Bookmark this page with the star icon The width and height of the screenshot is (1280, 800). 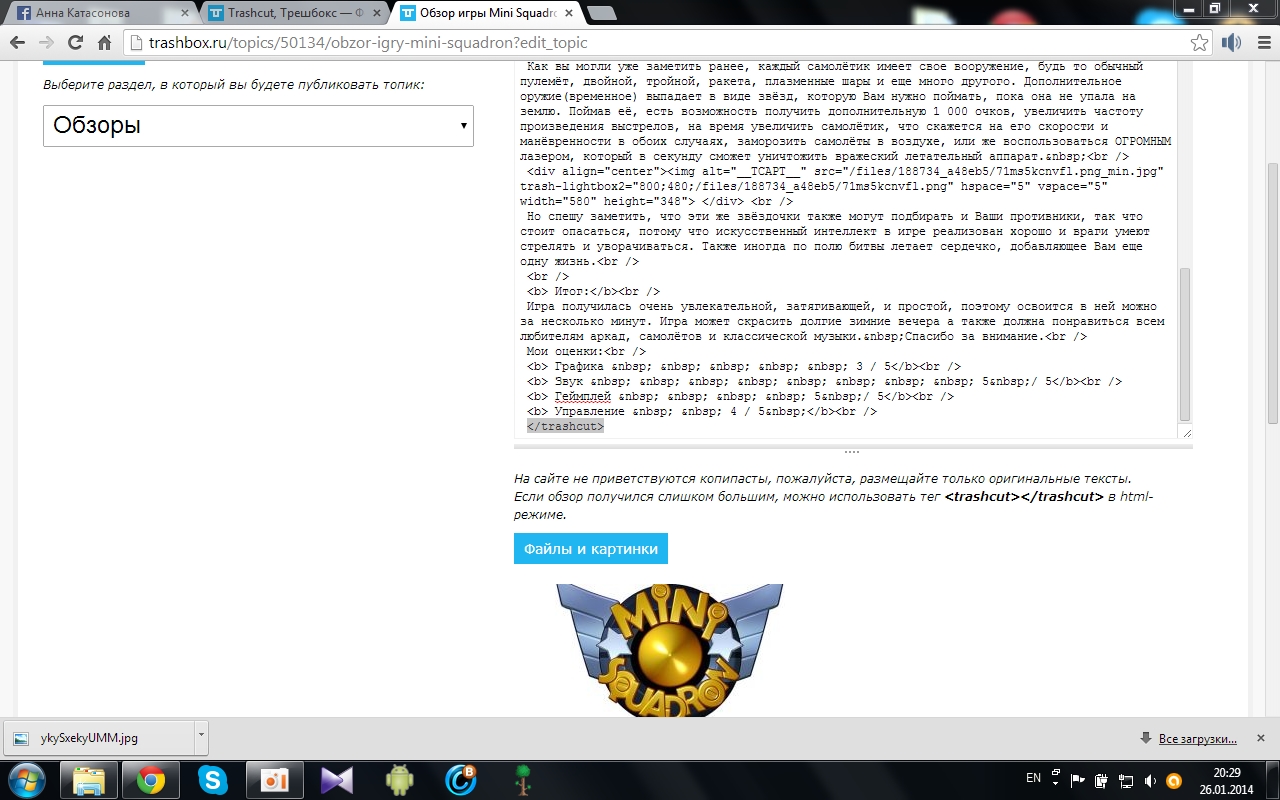pyautogui.click(x=1199, y=43)
